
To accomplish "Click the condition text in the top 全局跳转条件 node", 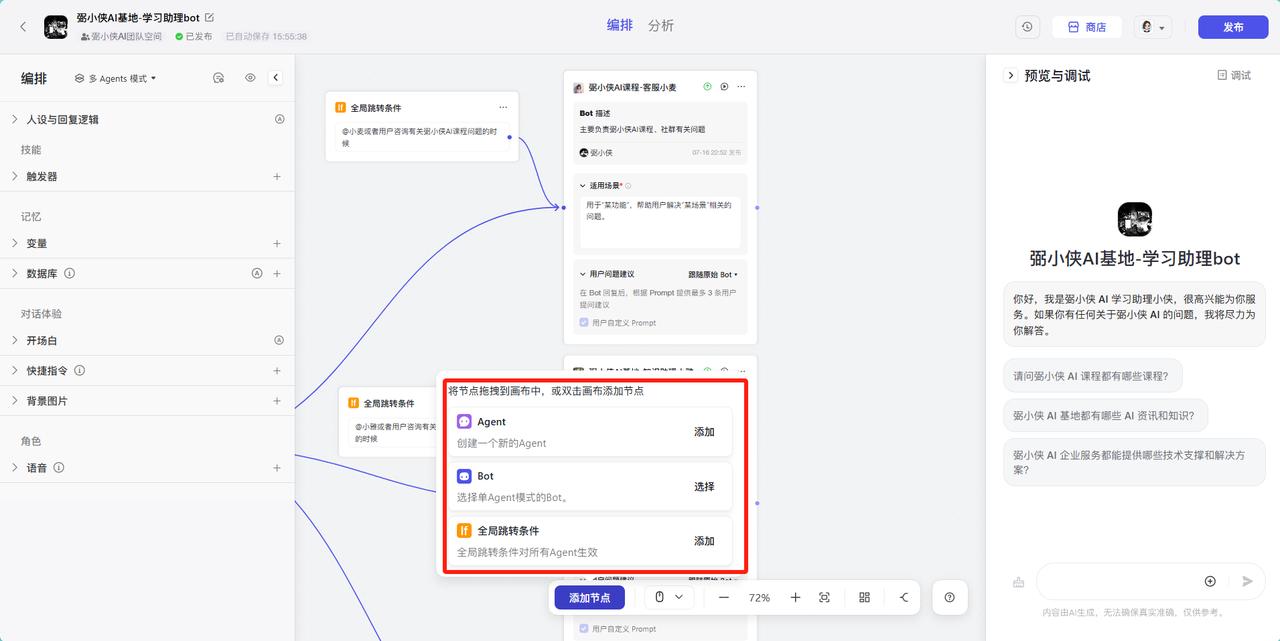I will pos(422,137).
